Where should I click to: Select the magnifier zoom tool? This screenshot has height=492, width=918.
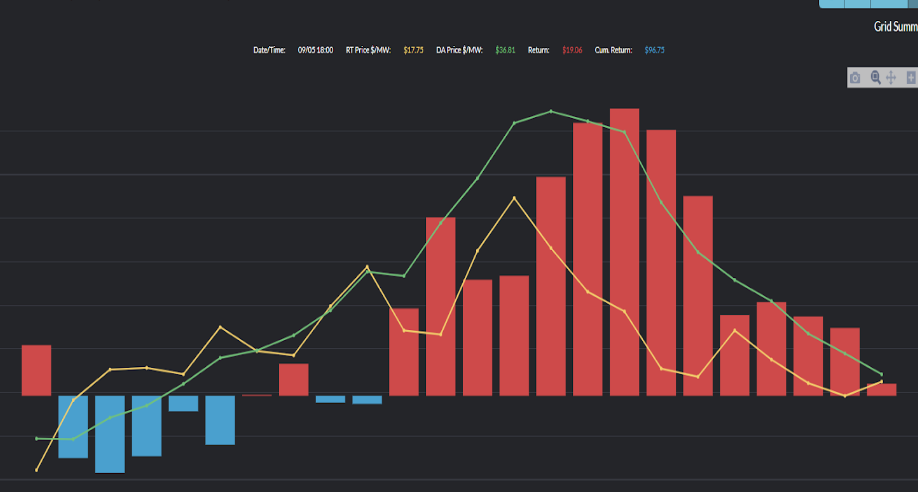coord(875,78)
